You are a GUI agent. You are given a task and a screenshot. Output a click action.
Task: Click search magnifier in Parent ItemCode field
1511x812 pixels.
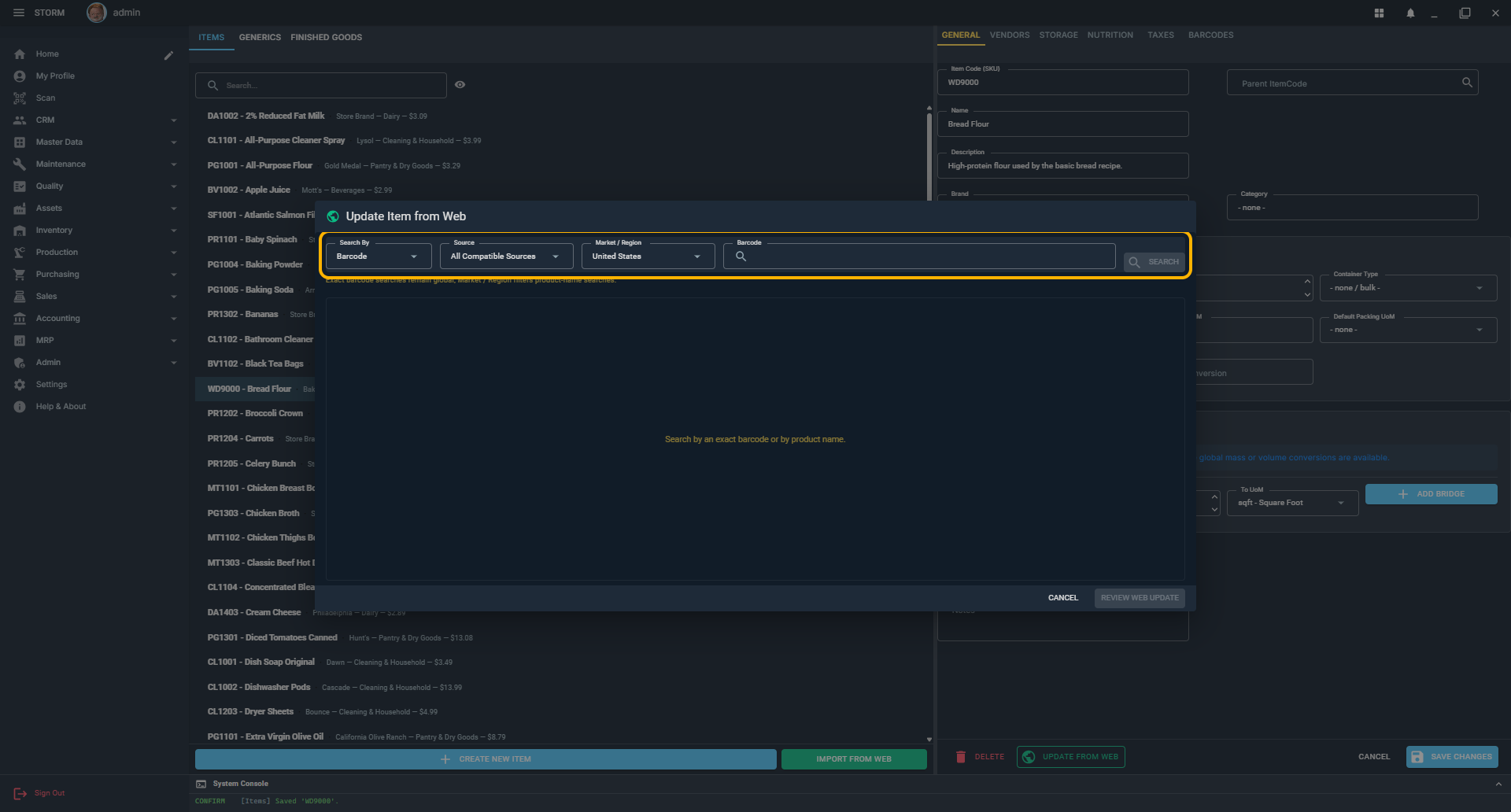[1467, 83]
